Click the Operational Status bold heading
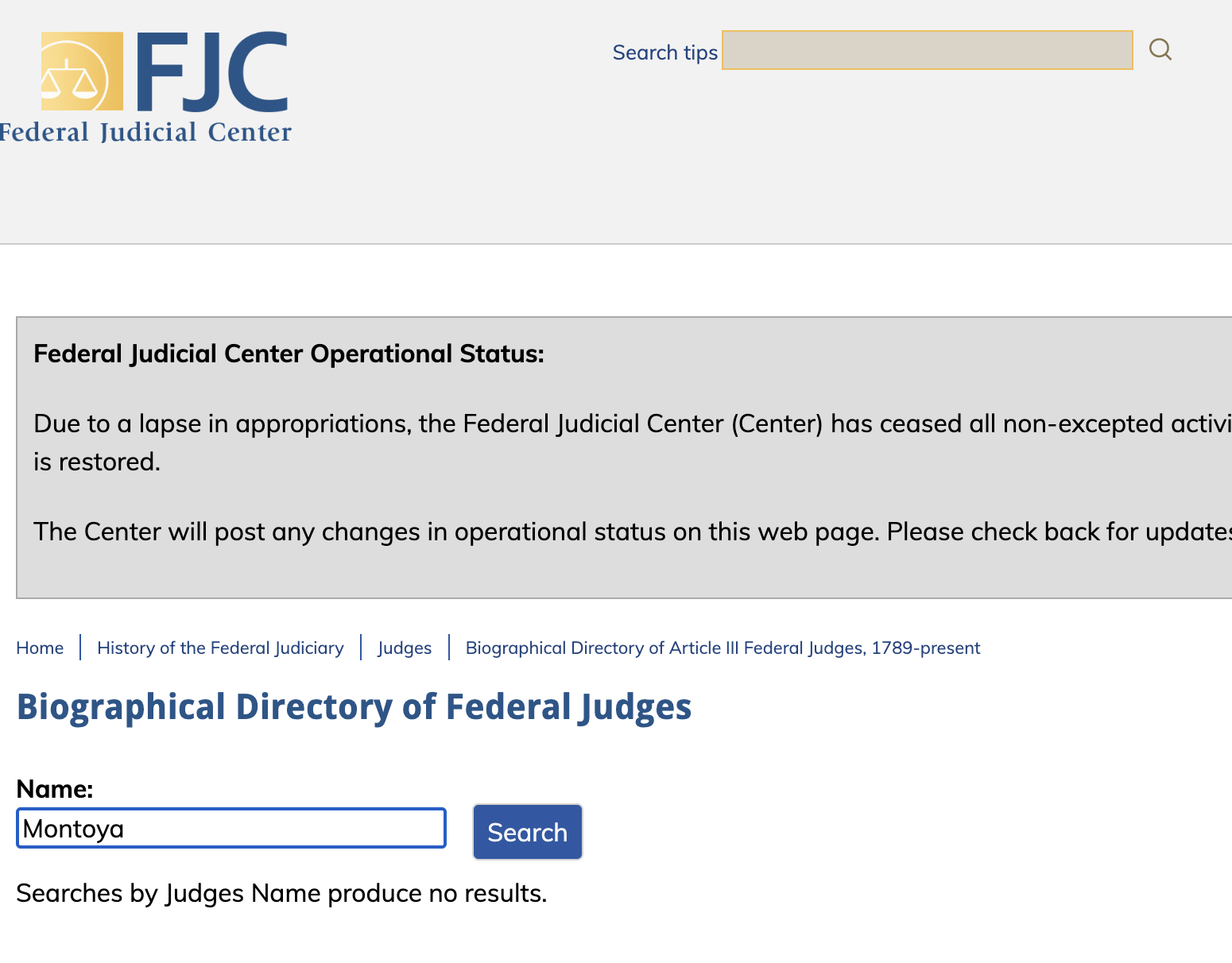Screen dimensions: 1232x963 [x=289, y=354]
